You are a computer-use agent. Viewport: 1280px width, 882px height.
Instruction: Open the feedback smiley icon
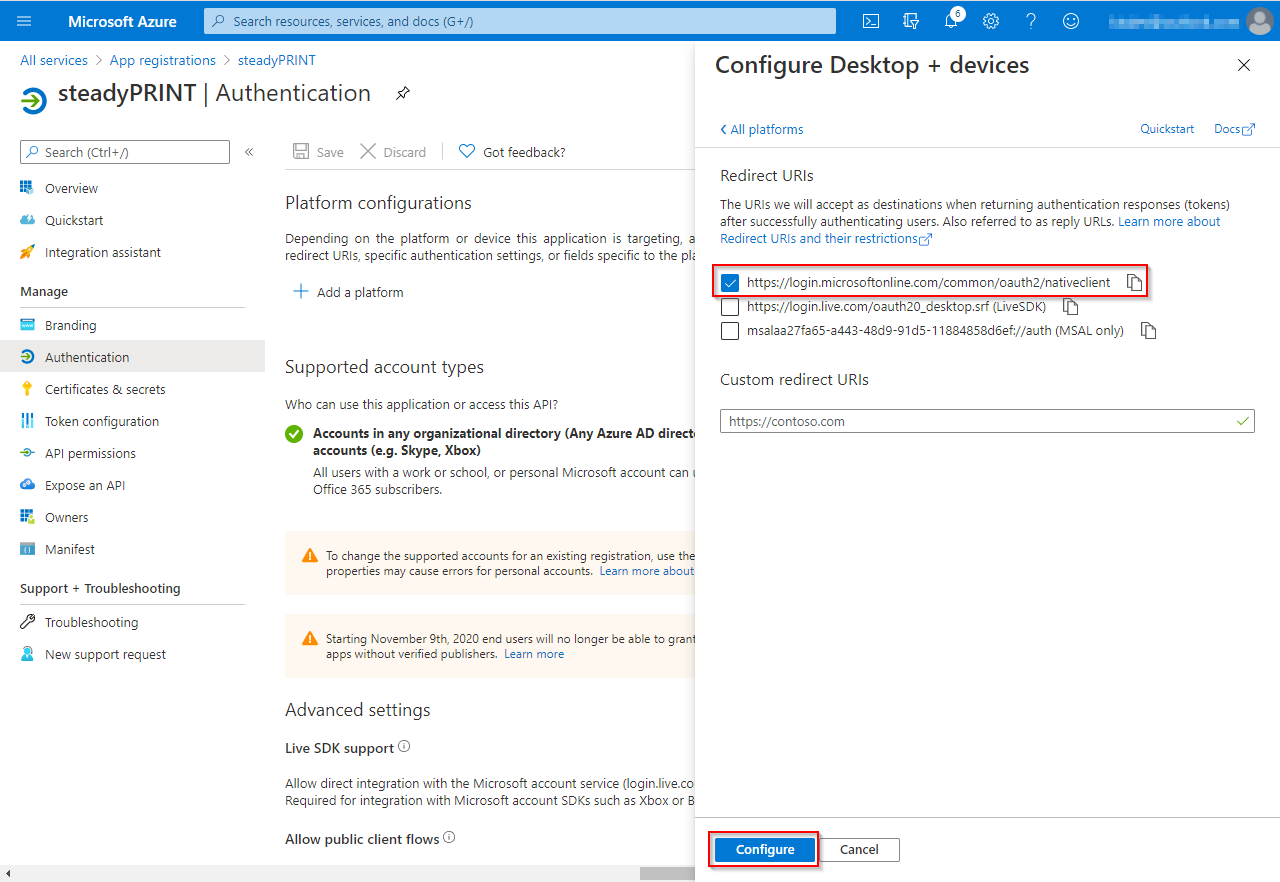1071,21
